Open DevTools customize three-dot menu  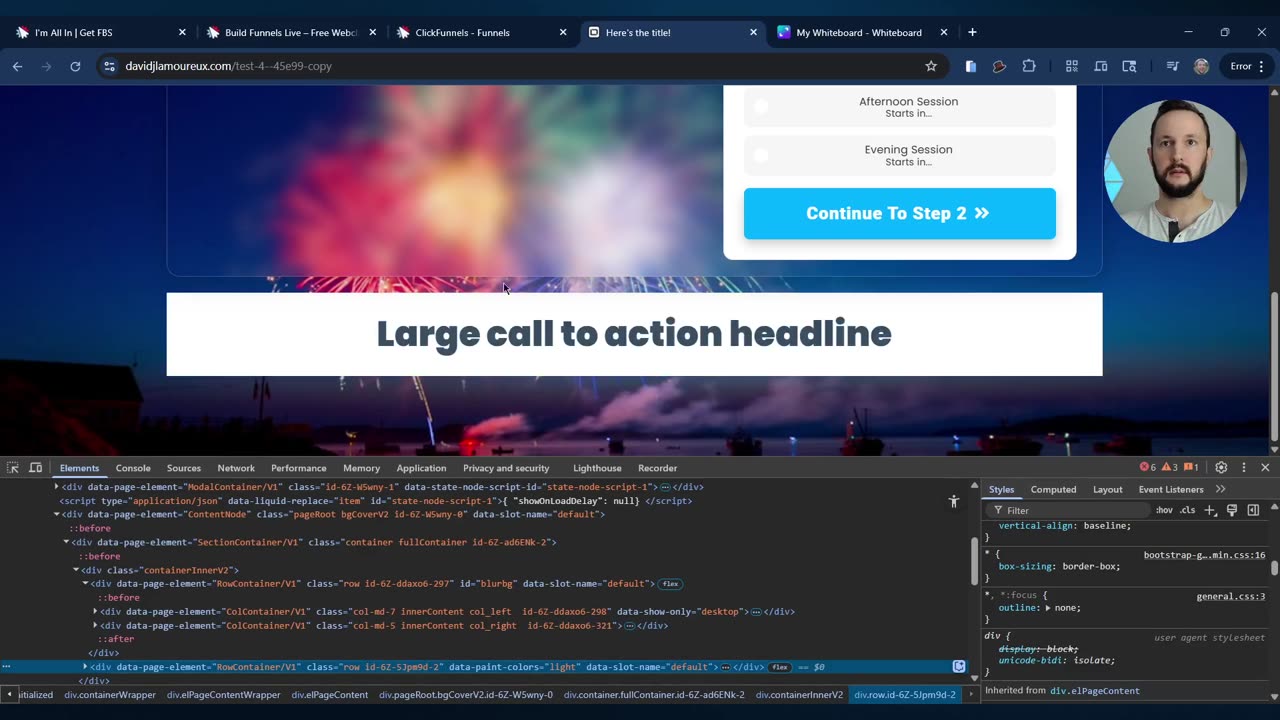(1244, 468)
